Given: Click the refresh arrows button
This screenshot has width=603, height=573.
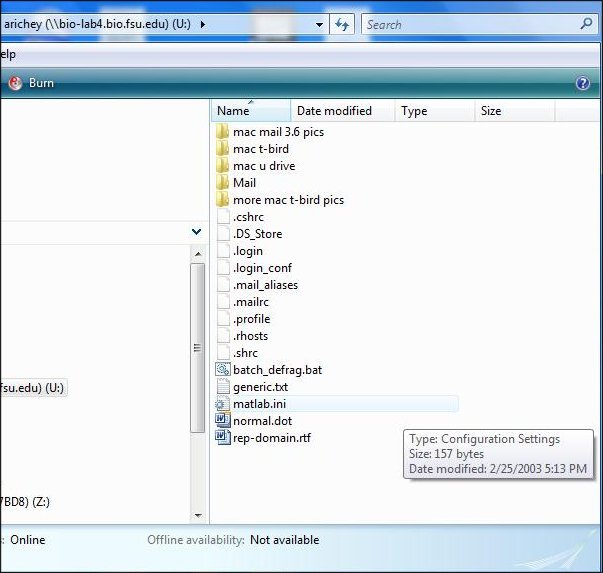Looking at the screenshot, I should [x=342, y=25].
